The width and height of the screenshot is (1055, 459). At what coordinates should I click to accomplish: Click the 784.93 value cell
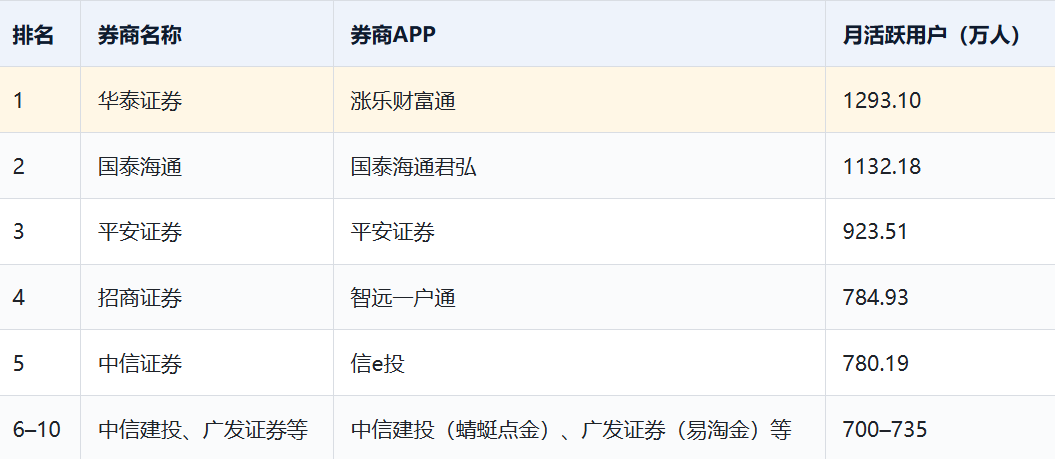(x=940, y=297)
